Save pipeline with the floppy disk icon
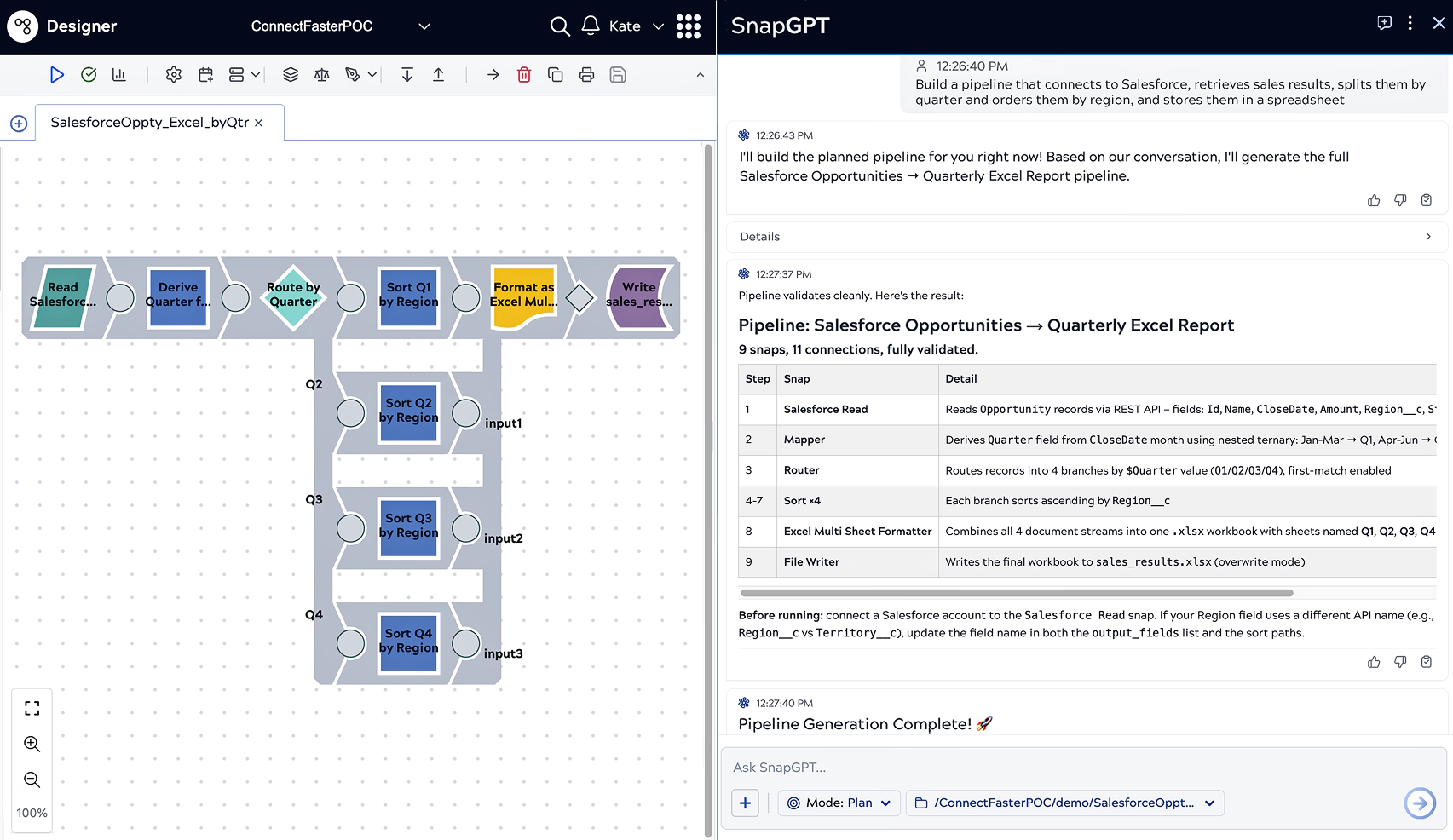 (x=618, y=75)
